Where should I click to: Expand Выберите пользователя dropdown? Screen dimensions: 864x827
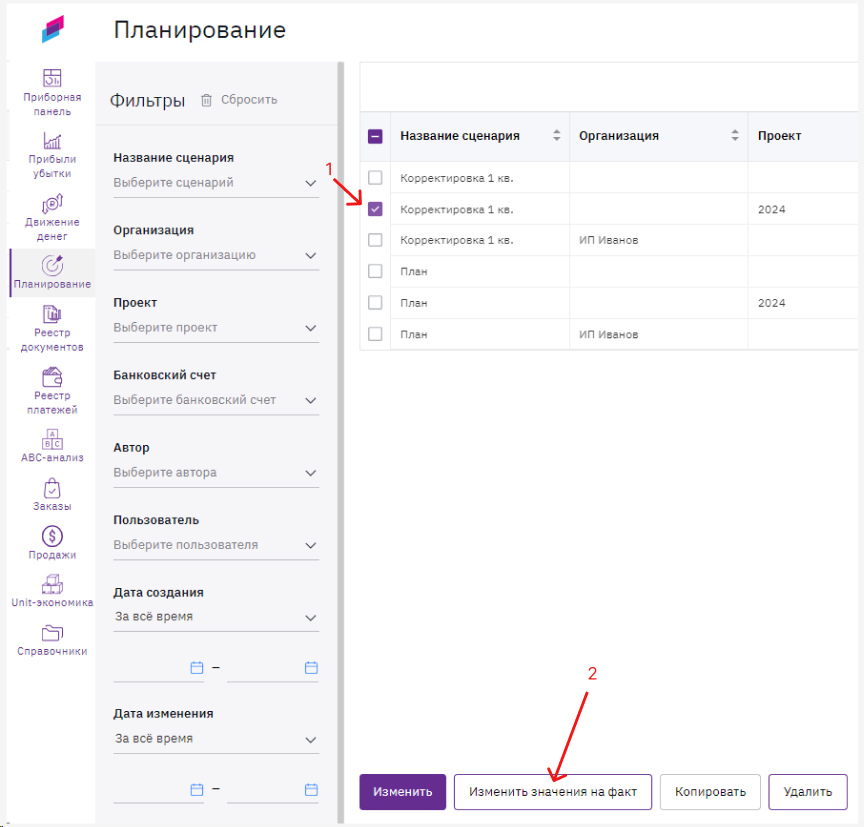216,545
